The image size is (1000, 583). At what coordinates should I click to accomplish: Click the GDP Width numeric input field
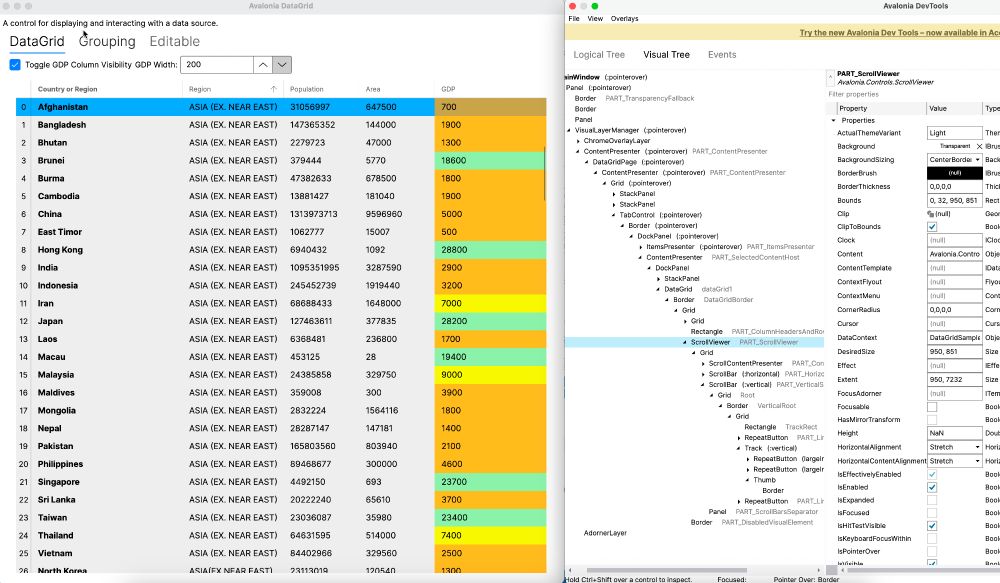tap(217, 64)
